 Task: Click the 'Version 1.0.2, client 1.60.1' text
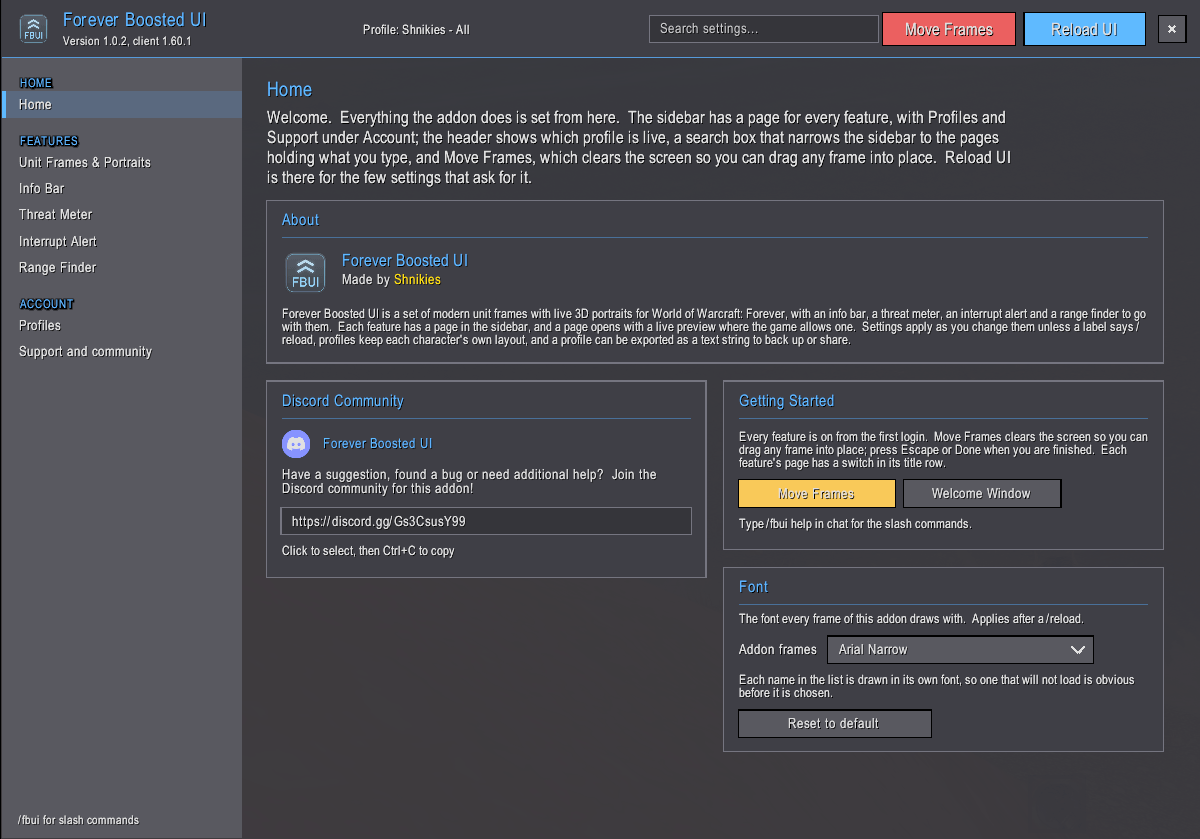click(127, 41)
